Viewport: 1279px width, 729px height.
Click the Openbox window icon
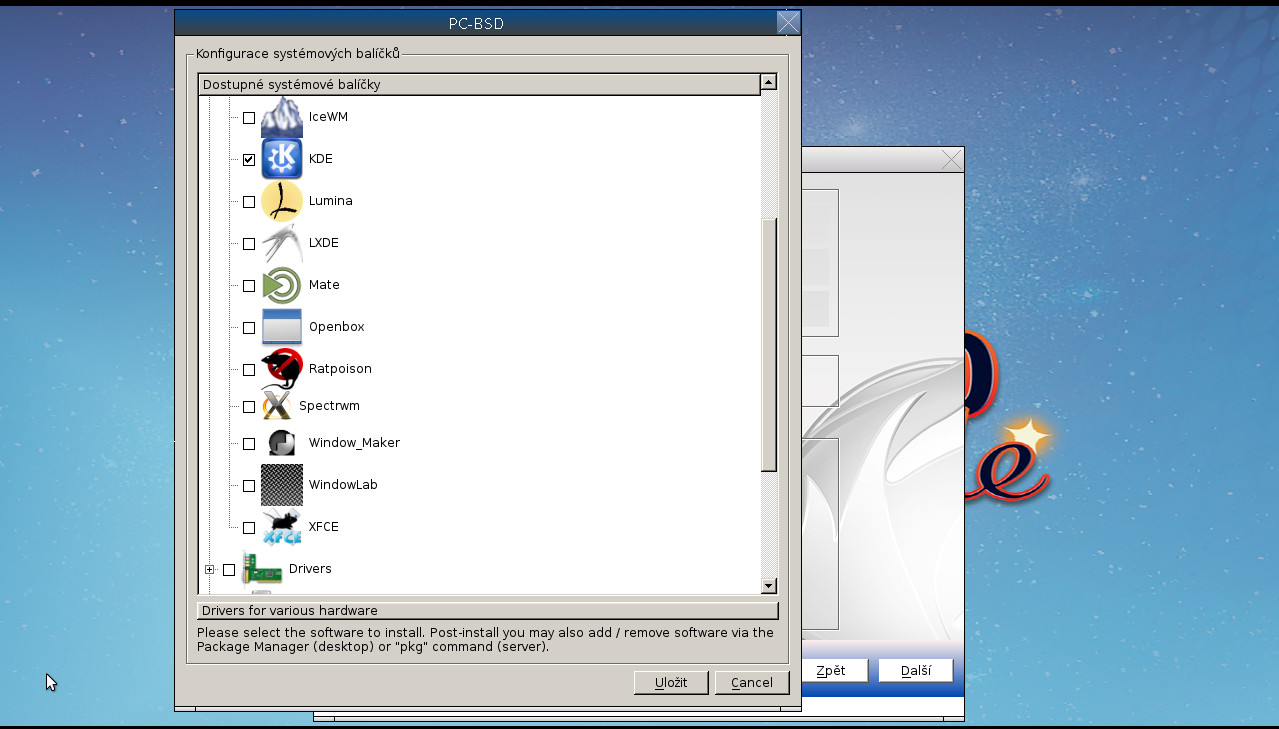281,326
